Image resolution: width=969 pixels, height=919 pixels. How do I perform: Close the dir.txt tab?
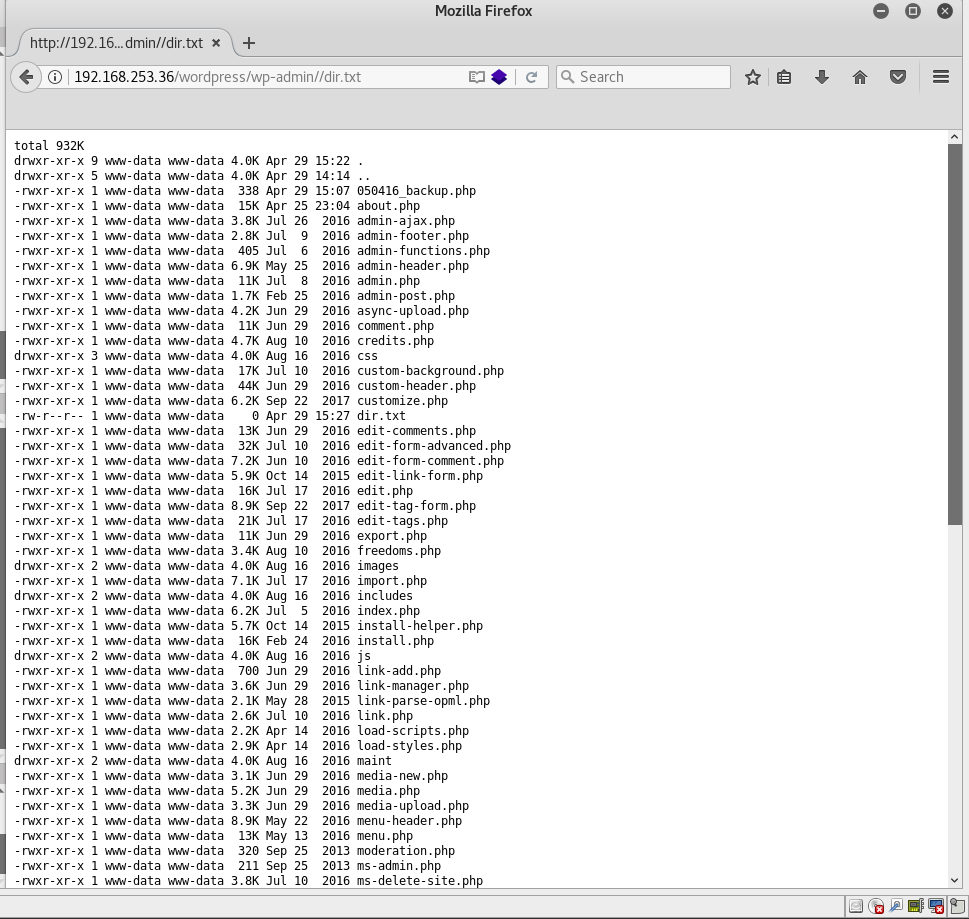[218, 43]
